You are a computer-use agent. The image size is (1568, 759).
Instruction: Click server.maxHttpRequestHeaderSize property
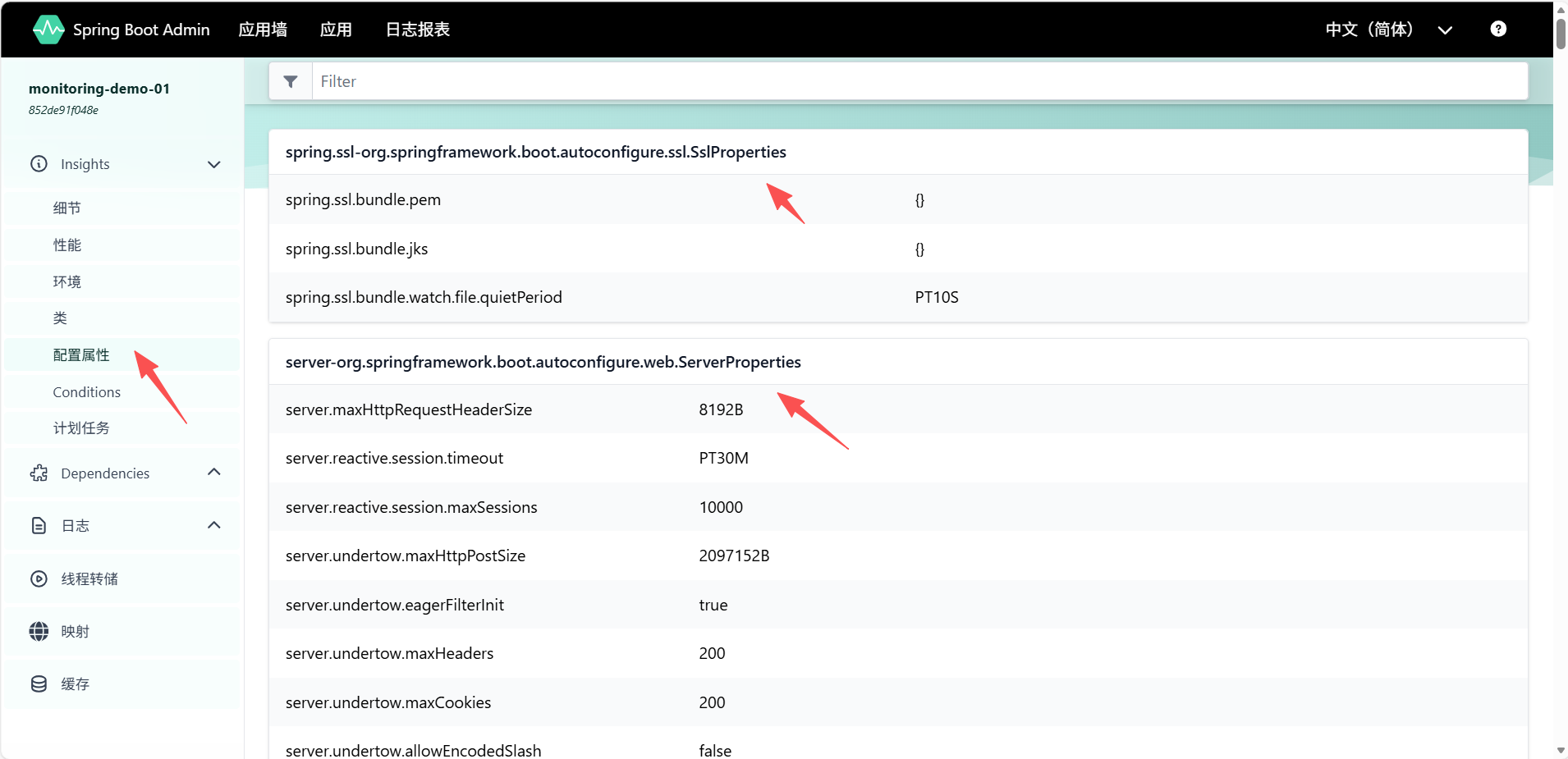(409, 409)
